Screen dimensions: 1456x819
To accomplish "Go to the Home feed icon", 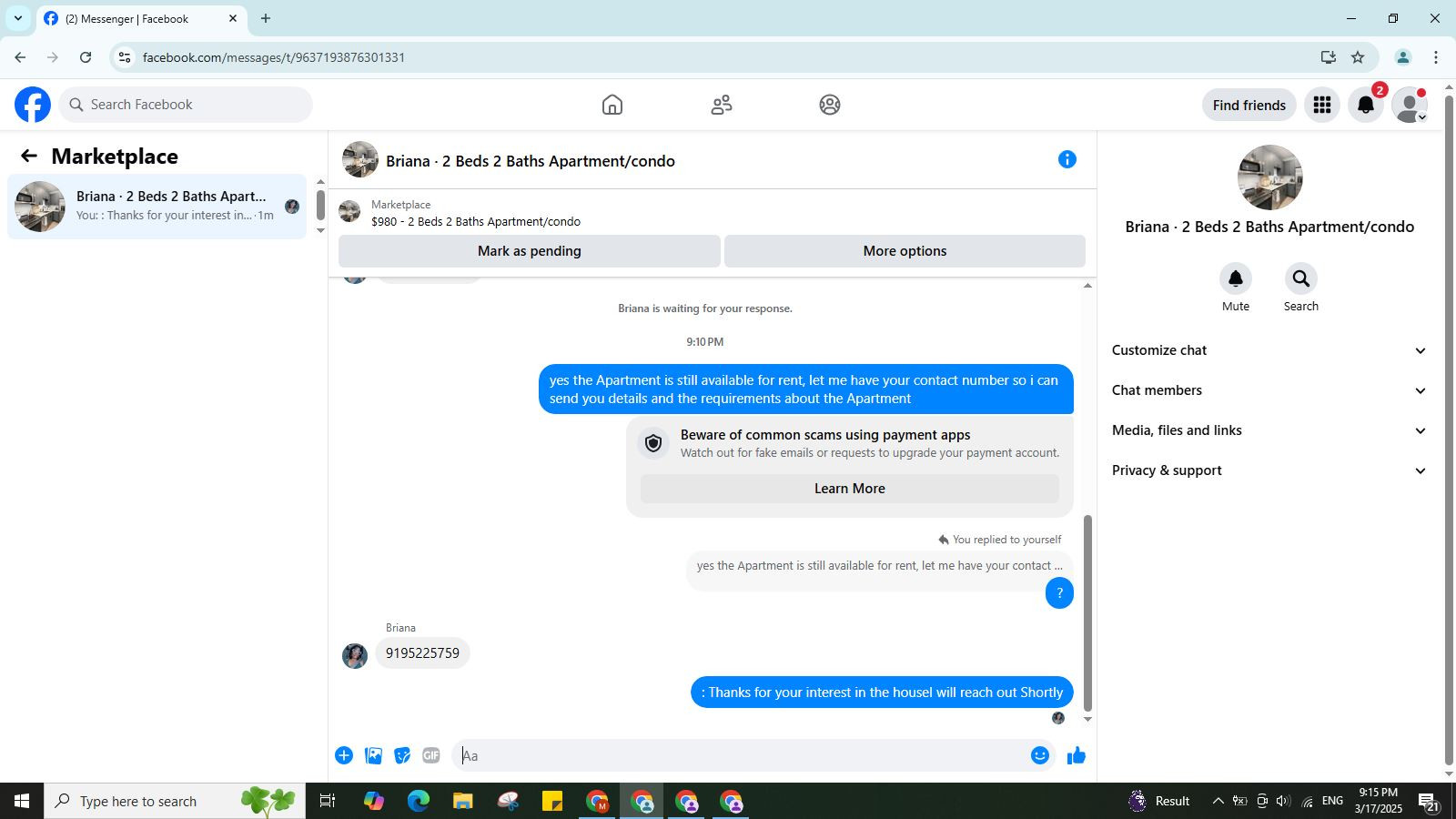I will (x=612, y=105).
